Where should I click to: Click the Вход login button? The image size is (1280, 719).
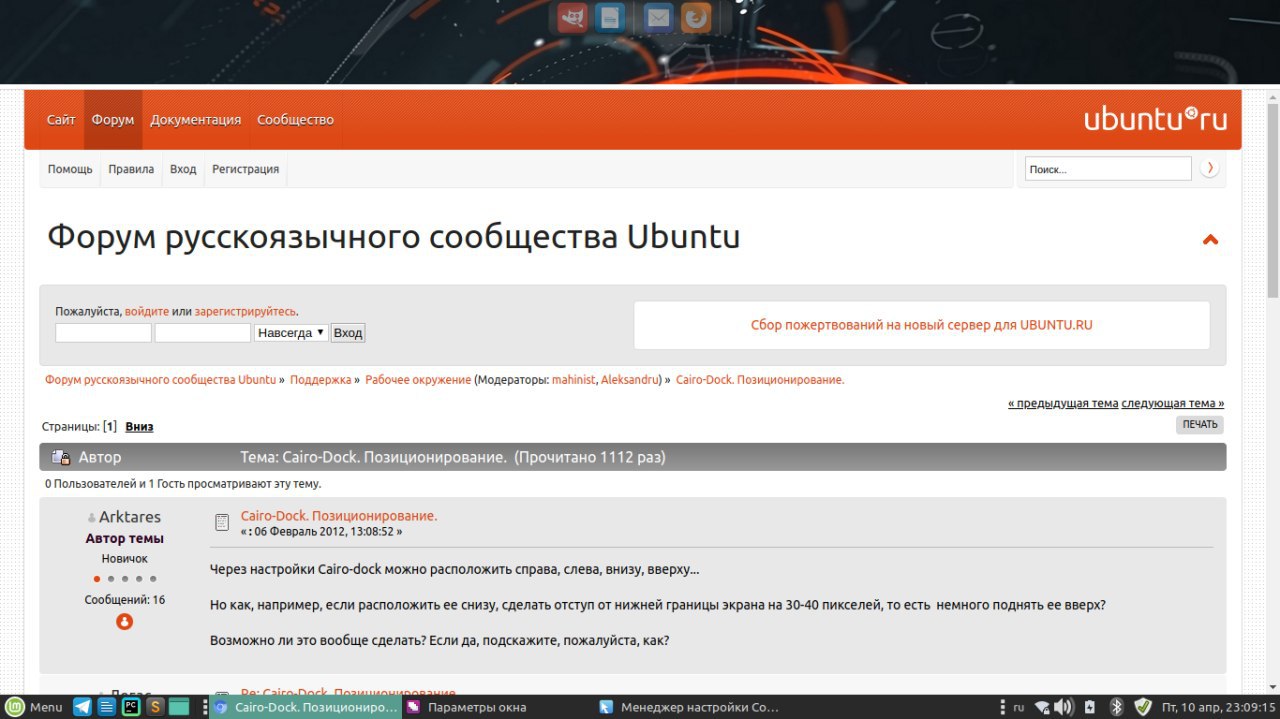(x=348, y=332)
